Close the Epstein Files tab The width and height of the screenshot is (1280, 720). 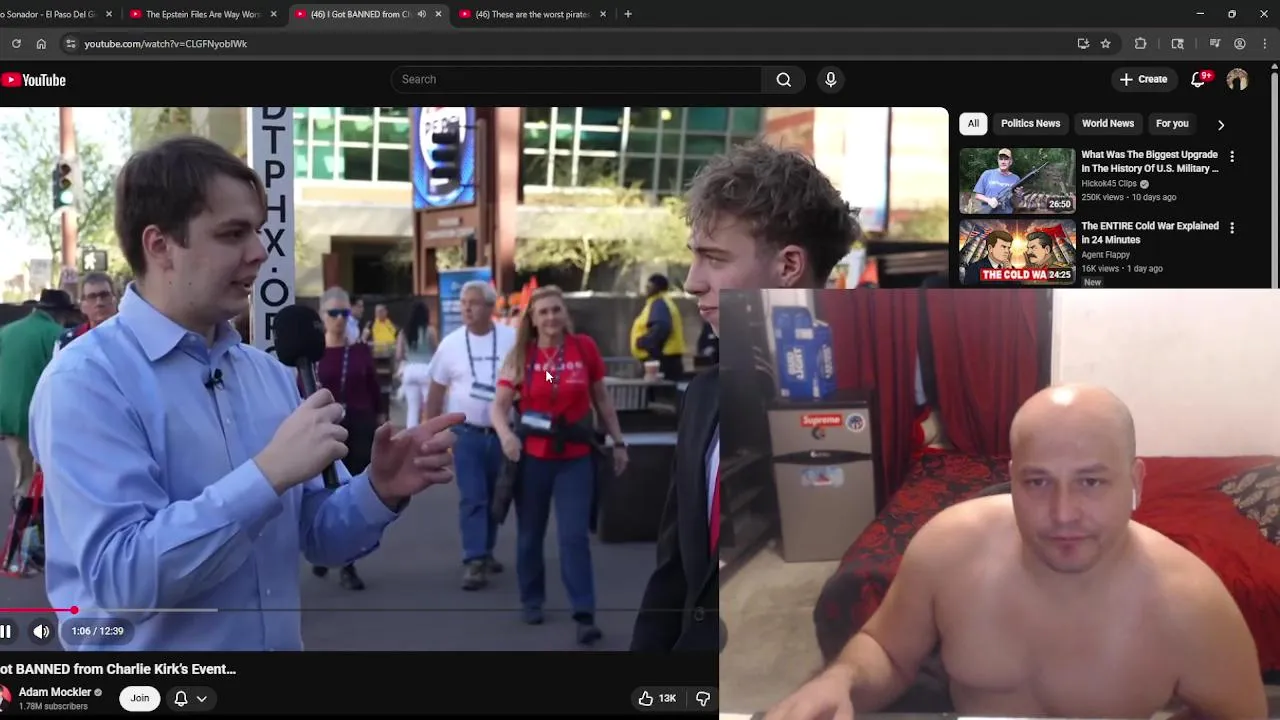(x=273, y=14)
